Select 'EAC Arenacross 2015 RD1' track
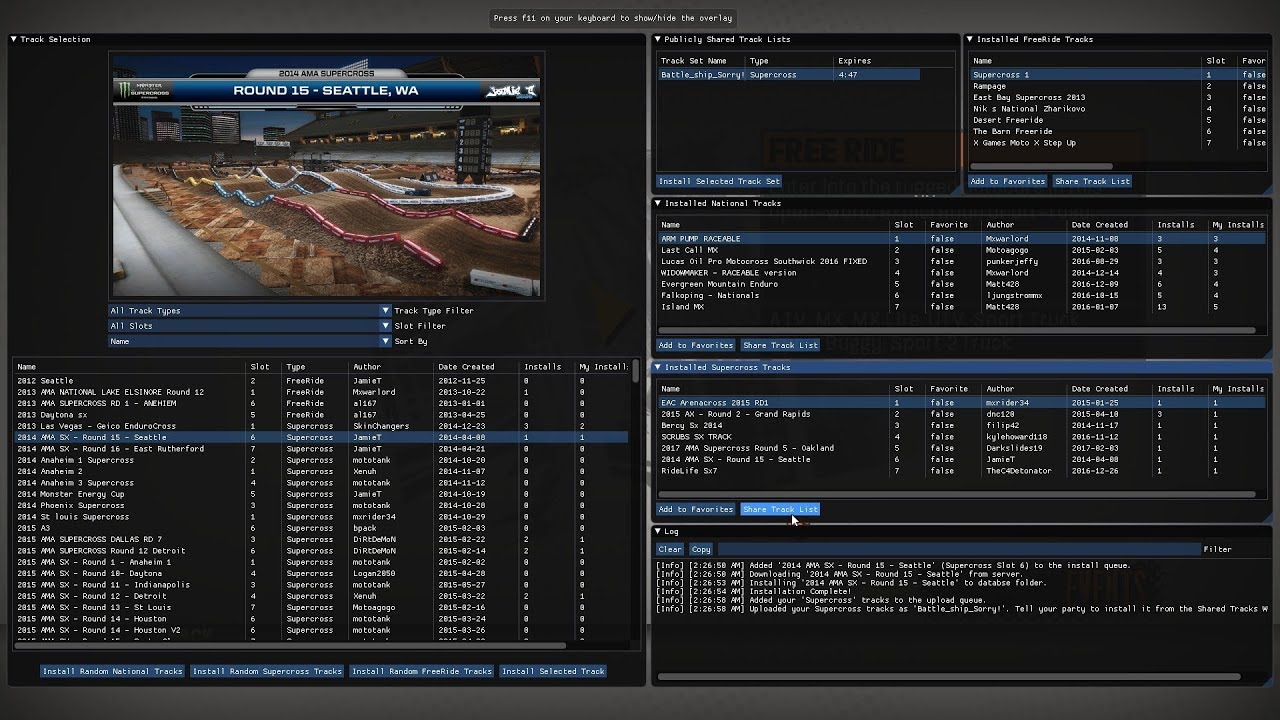Viewport: 1280px width, 720px height. pyautogui.click(x=962, y=402)
